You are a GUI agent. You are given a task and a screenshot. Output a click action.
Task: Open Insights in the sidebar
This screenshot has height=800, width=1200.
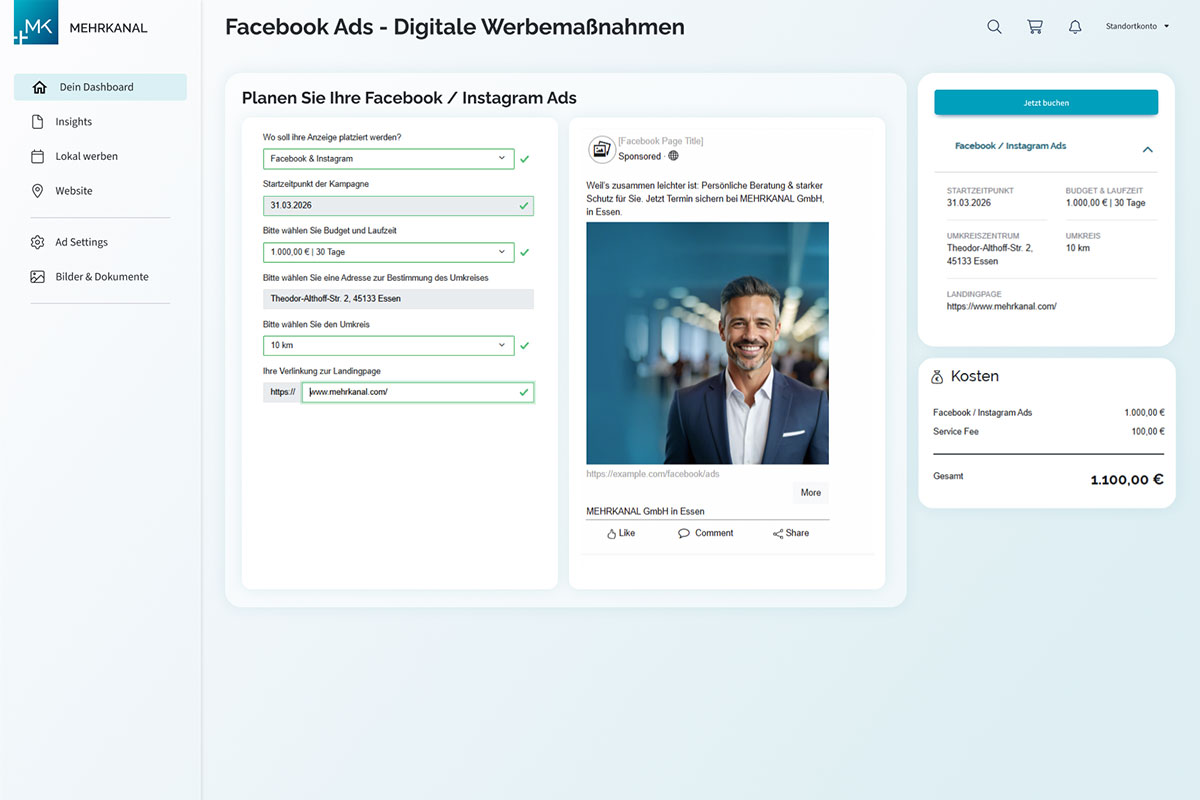(73, 122)
